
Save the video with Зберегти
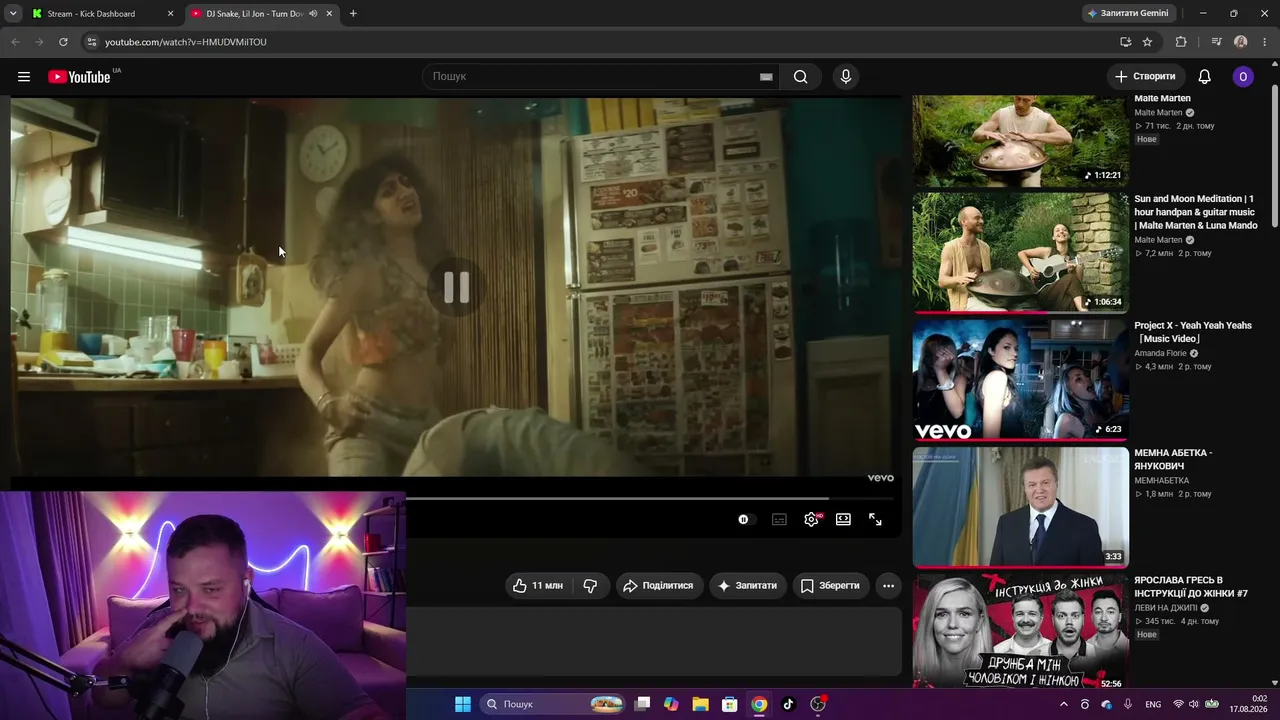click(830, 586)
